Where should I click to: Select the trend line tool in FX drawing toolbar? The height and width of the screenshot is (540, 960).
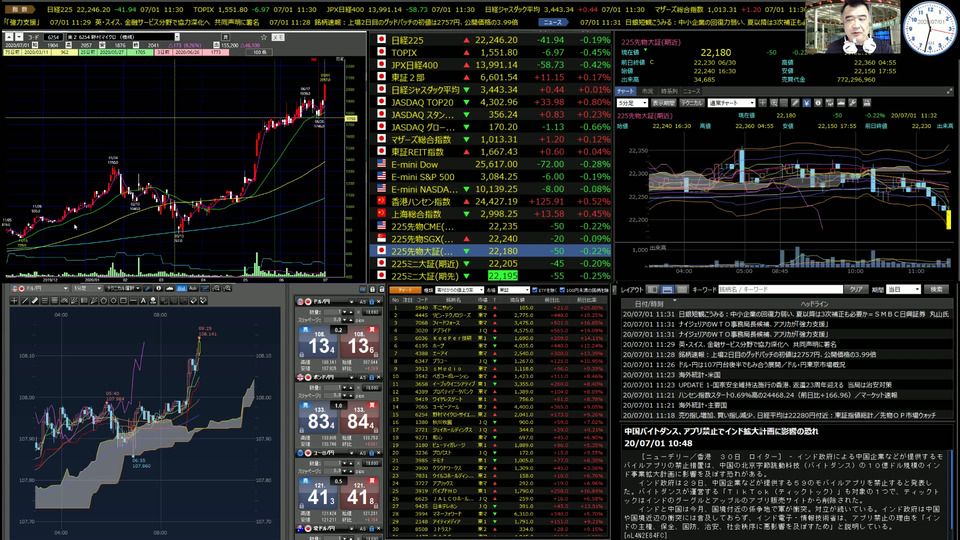pos(24,301)
